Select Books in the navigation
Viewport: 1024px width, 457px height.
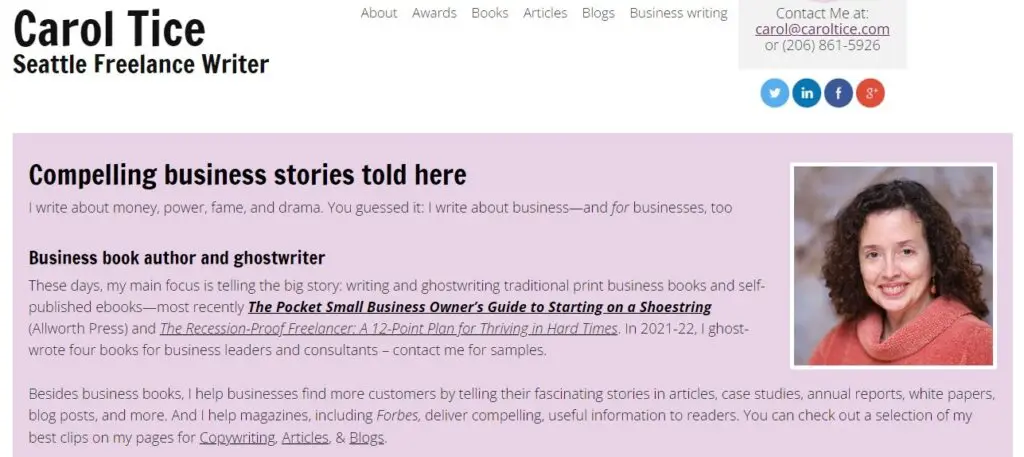(x=490, y=13)
